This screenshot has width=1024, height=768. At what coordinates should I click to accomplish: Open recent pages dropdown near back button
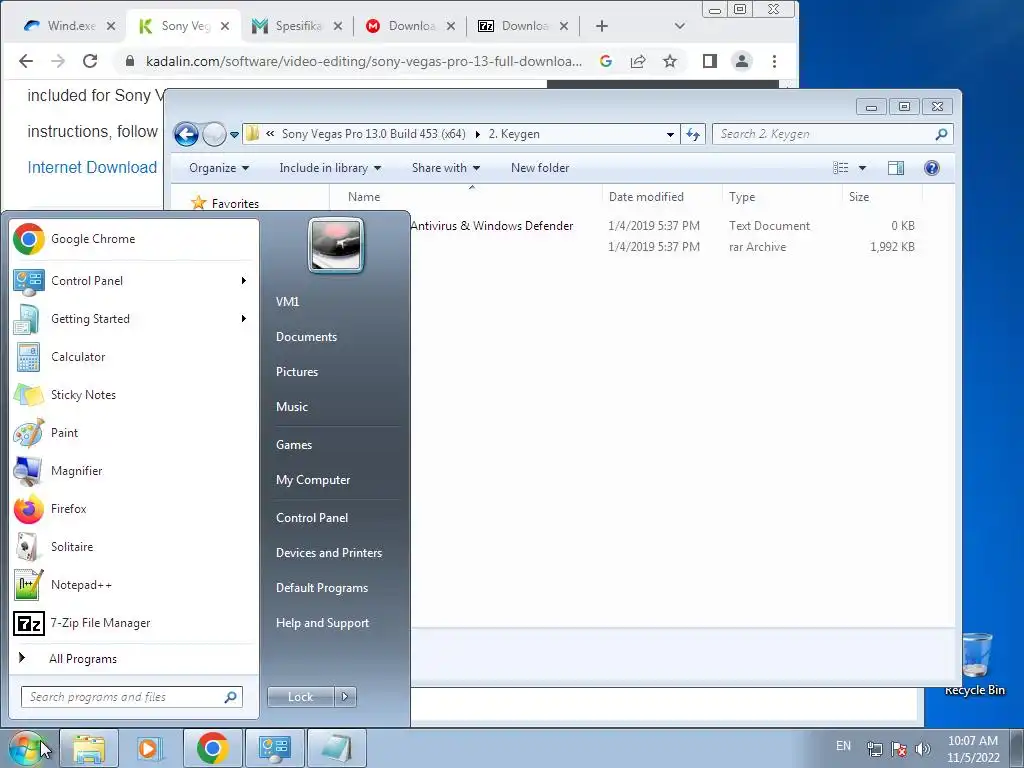point(234,135)
